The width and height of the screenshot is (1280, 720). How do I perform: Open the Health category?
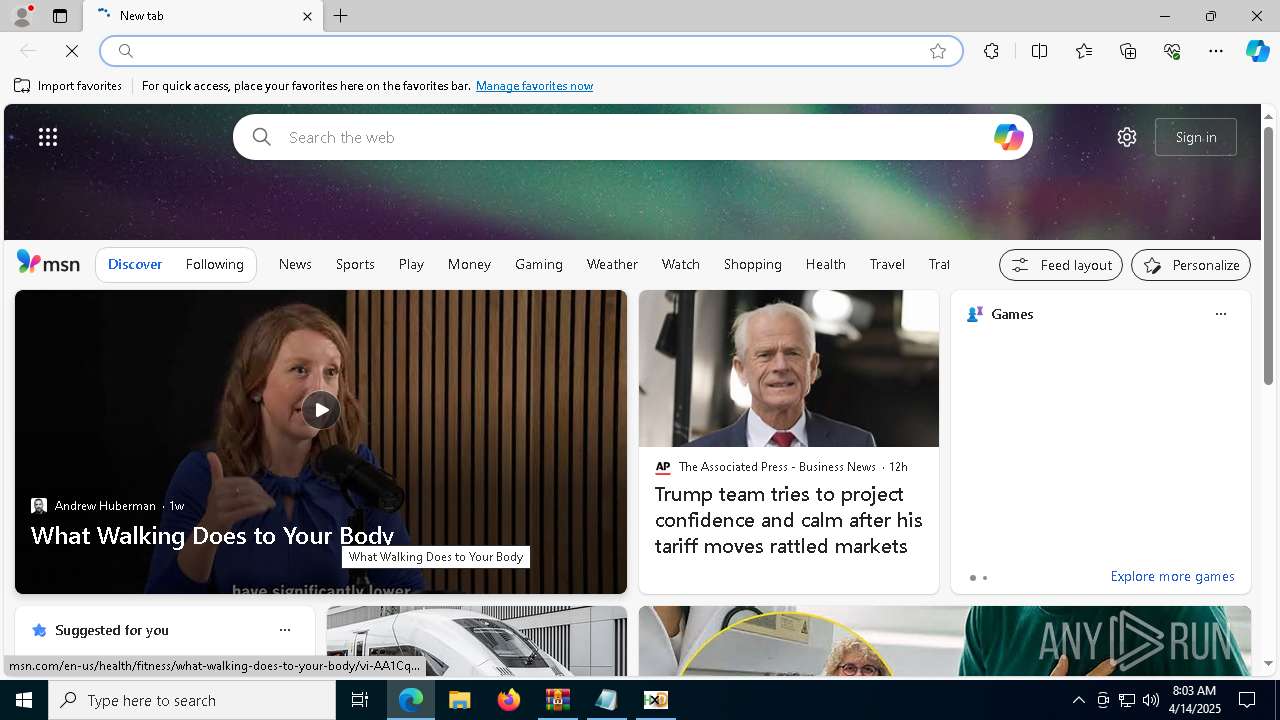(x=825, y=264)
